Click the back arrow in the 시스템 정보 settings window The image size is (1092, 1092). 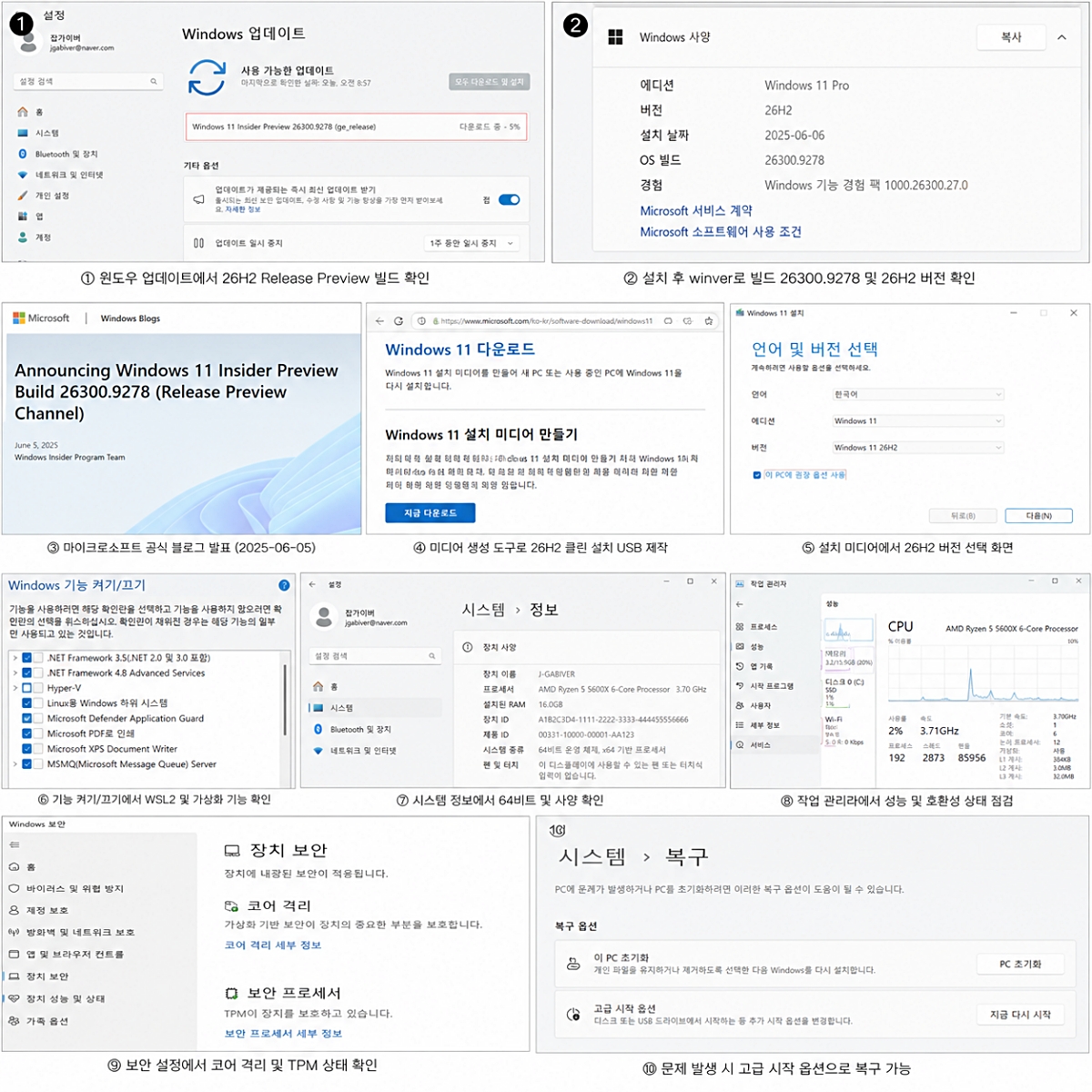(x=312, y=584)
